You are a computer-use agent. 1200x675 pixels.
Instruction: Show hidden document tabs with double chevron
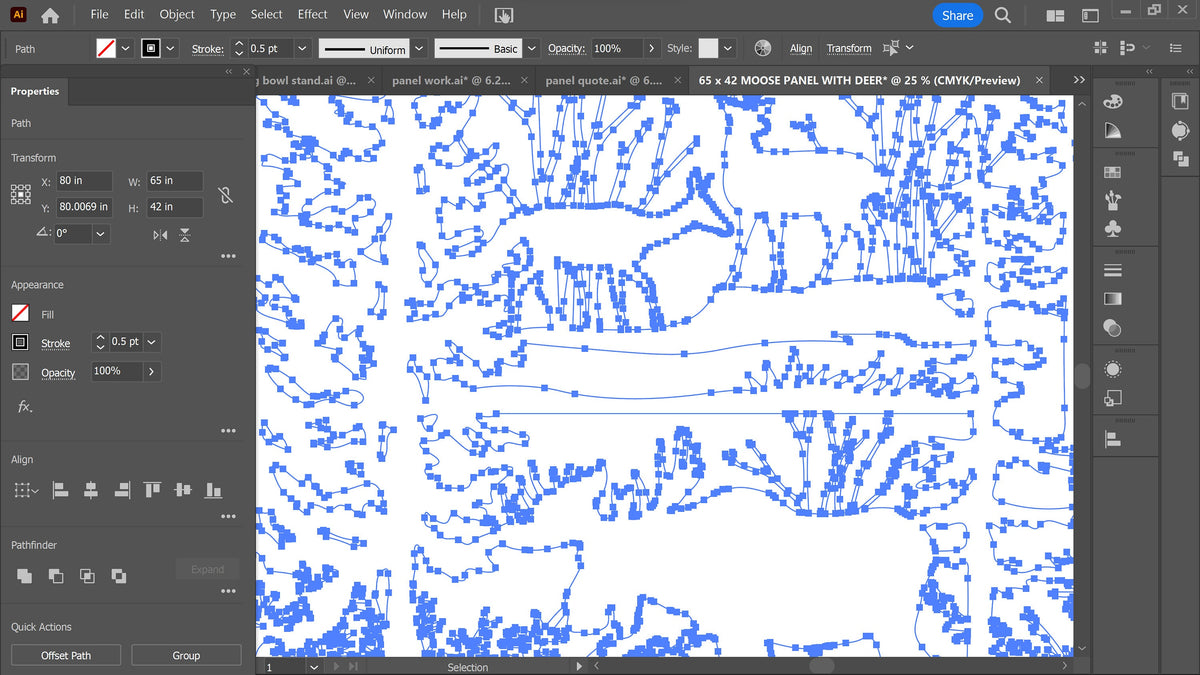point(1079,80)
